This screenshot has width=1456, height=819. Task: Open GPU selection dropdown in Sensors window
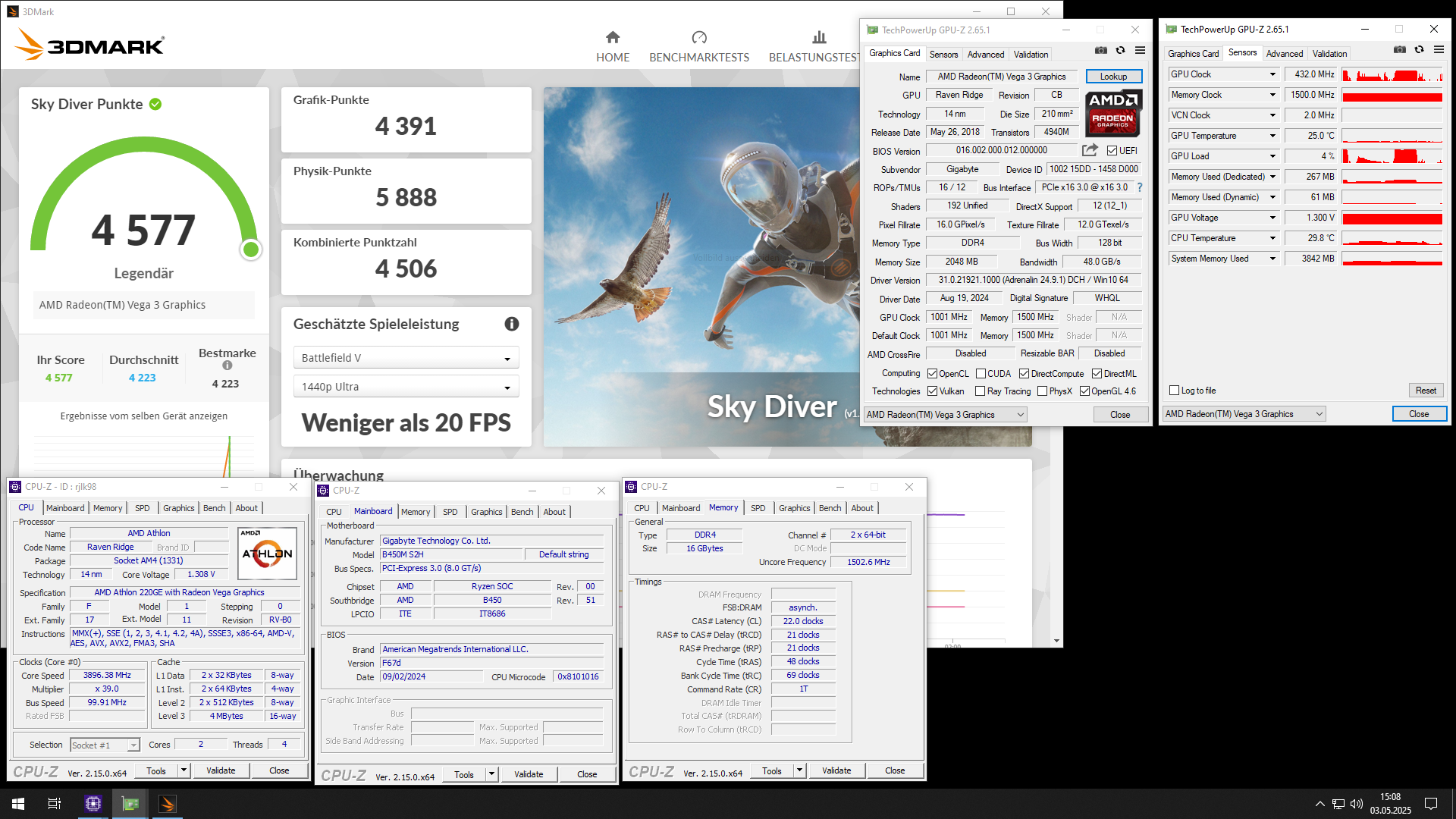[x=1244, y=414]
